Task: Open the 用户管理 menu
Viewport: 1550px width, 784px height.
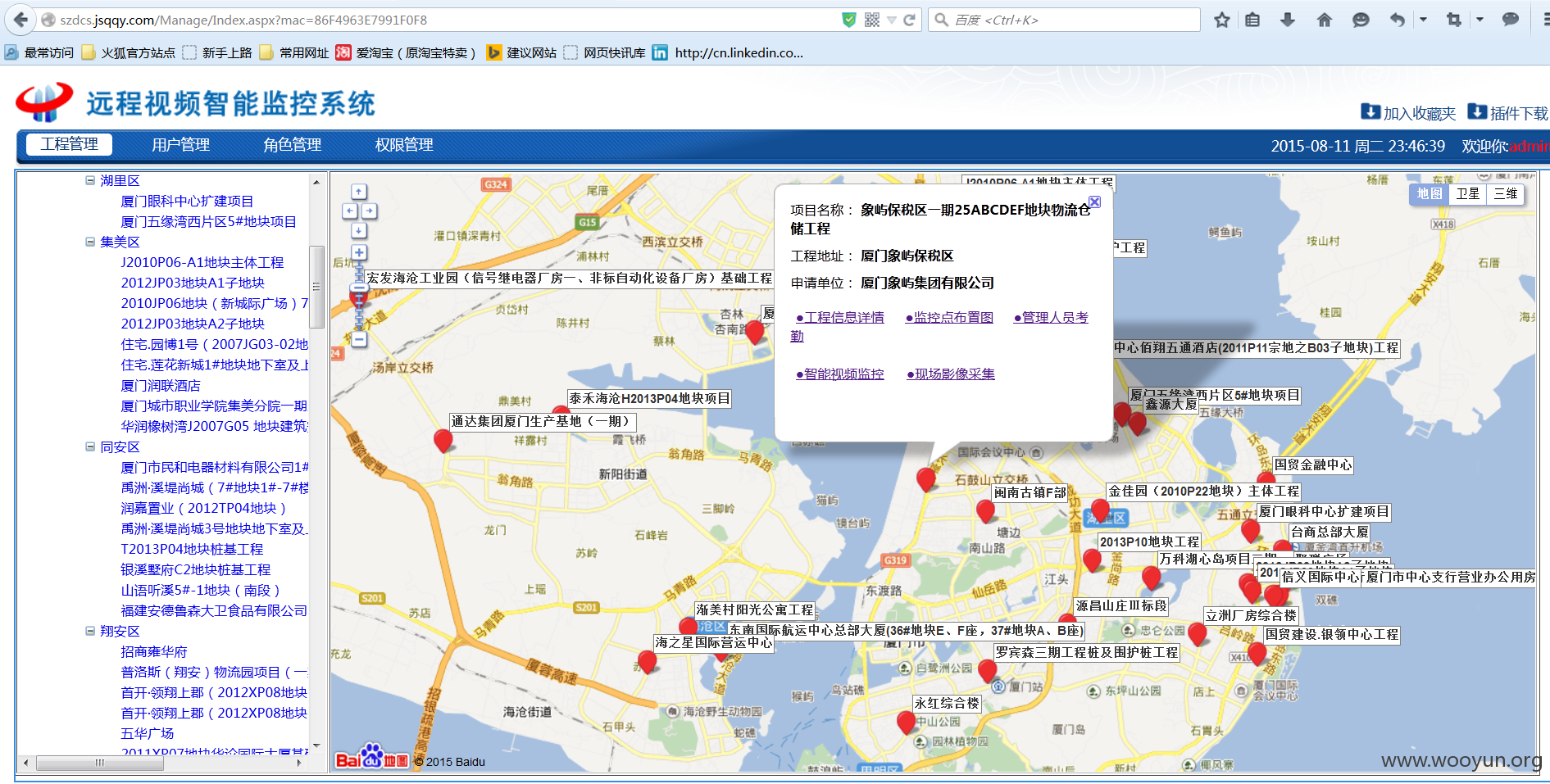Action: 180,145
